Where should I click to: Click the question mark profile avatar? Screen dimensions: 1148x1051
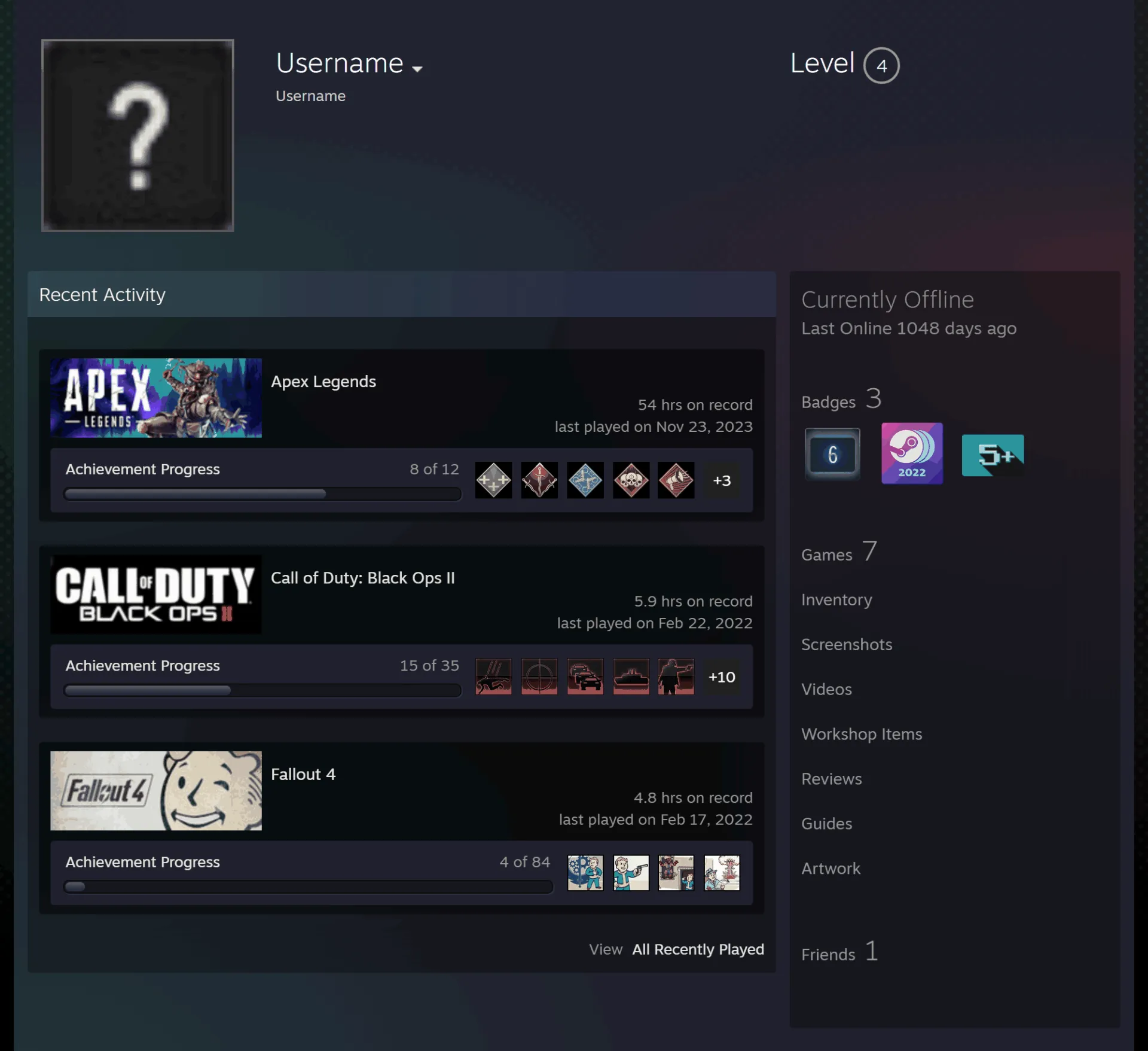pos(138,135)
